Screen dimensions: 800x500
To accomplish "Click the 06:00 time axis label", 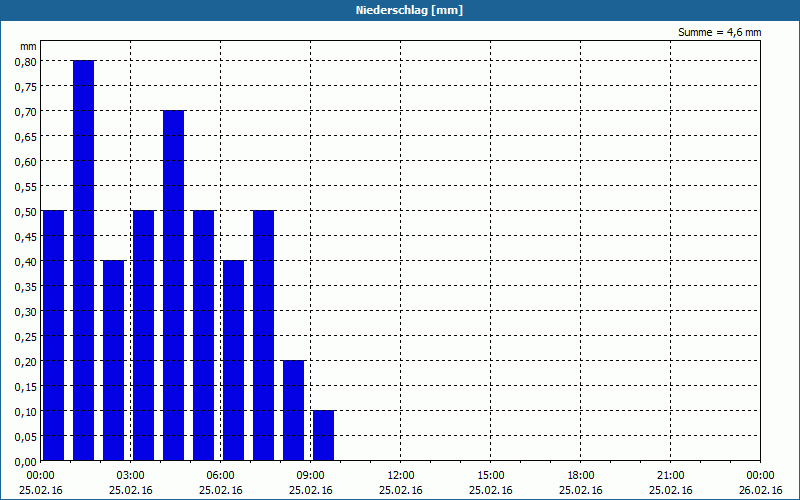I will [220, 476].
